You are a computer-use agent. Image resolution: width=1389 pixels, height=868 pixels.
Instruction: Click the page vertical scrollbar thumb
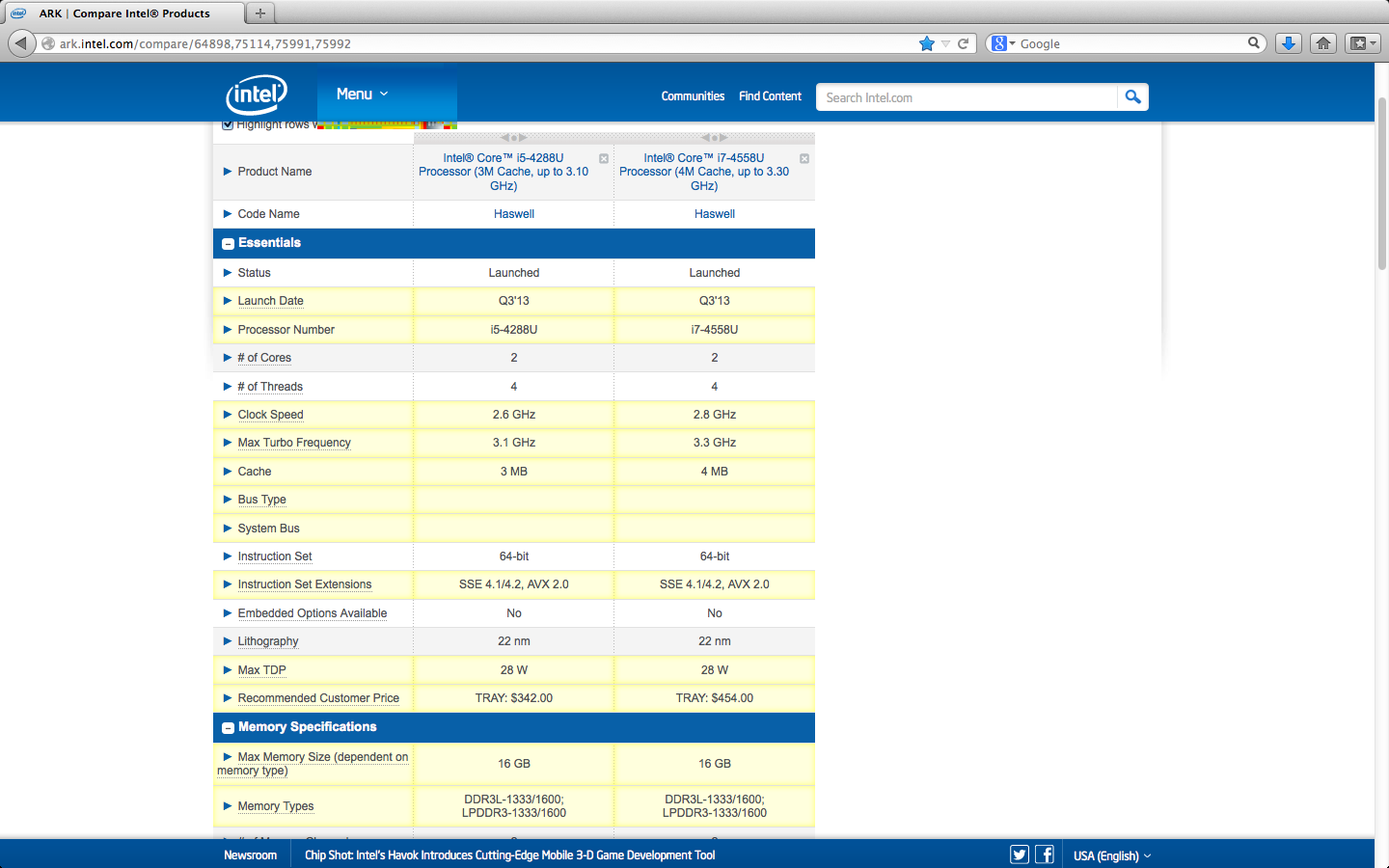point(1382,183)
